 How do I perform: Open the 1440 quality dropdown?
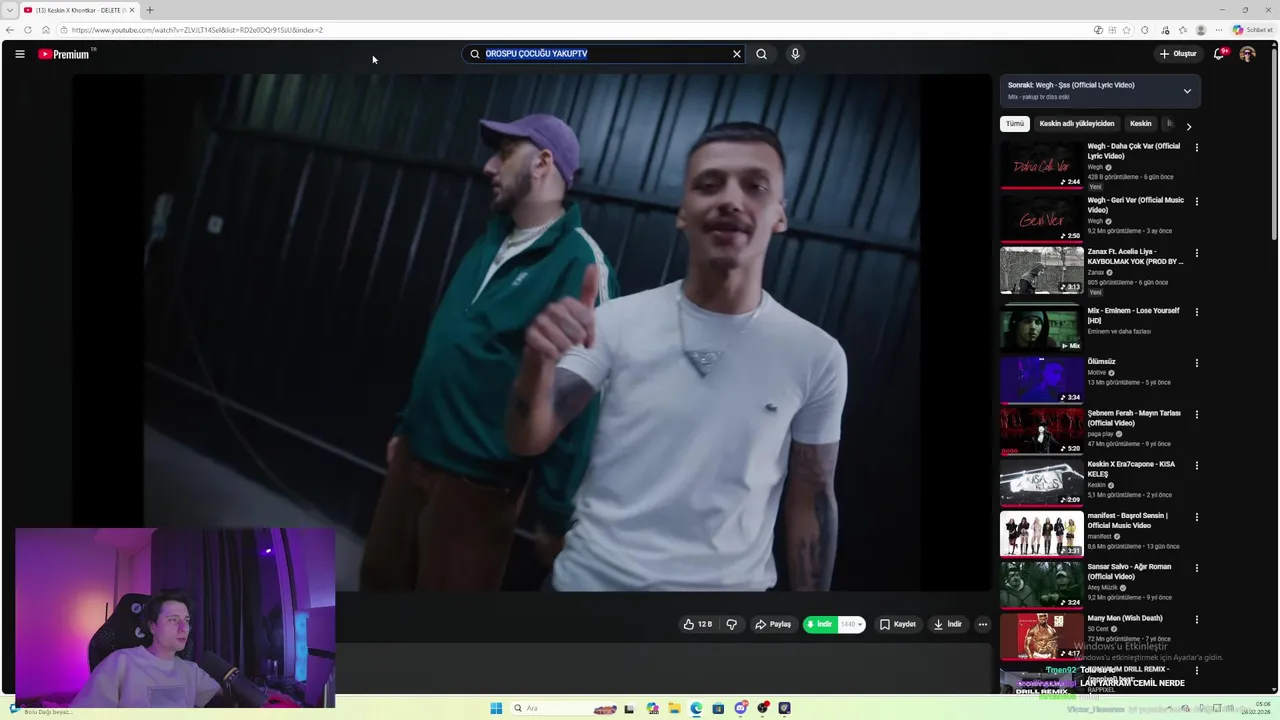[x=852, y=624]
